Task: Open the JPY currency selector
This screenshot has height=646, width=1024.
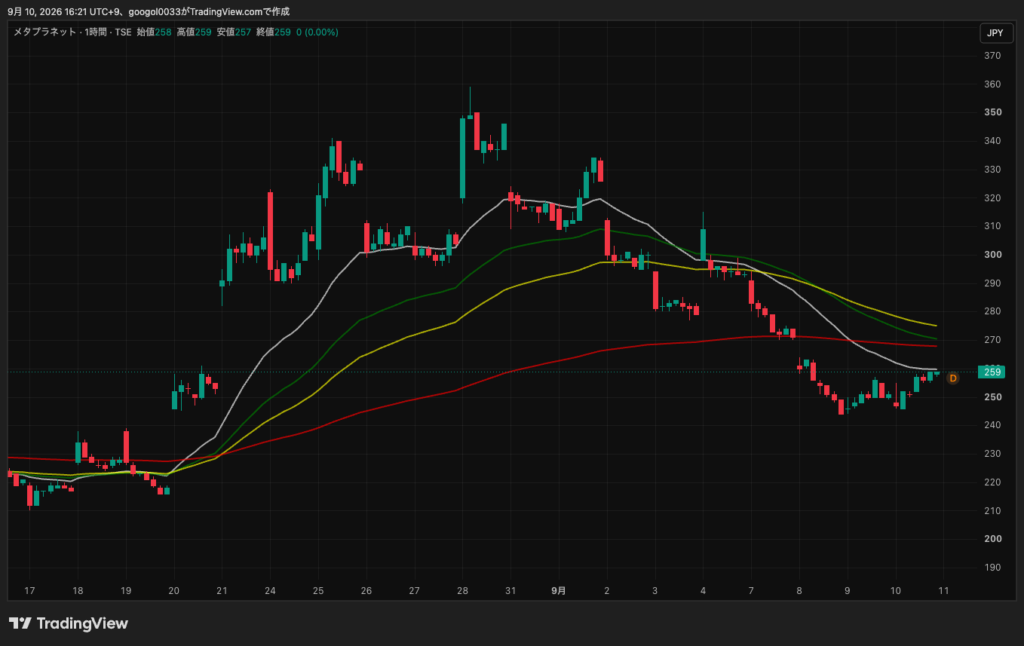Action: click(x=995, y=33)
